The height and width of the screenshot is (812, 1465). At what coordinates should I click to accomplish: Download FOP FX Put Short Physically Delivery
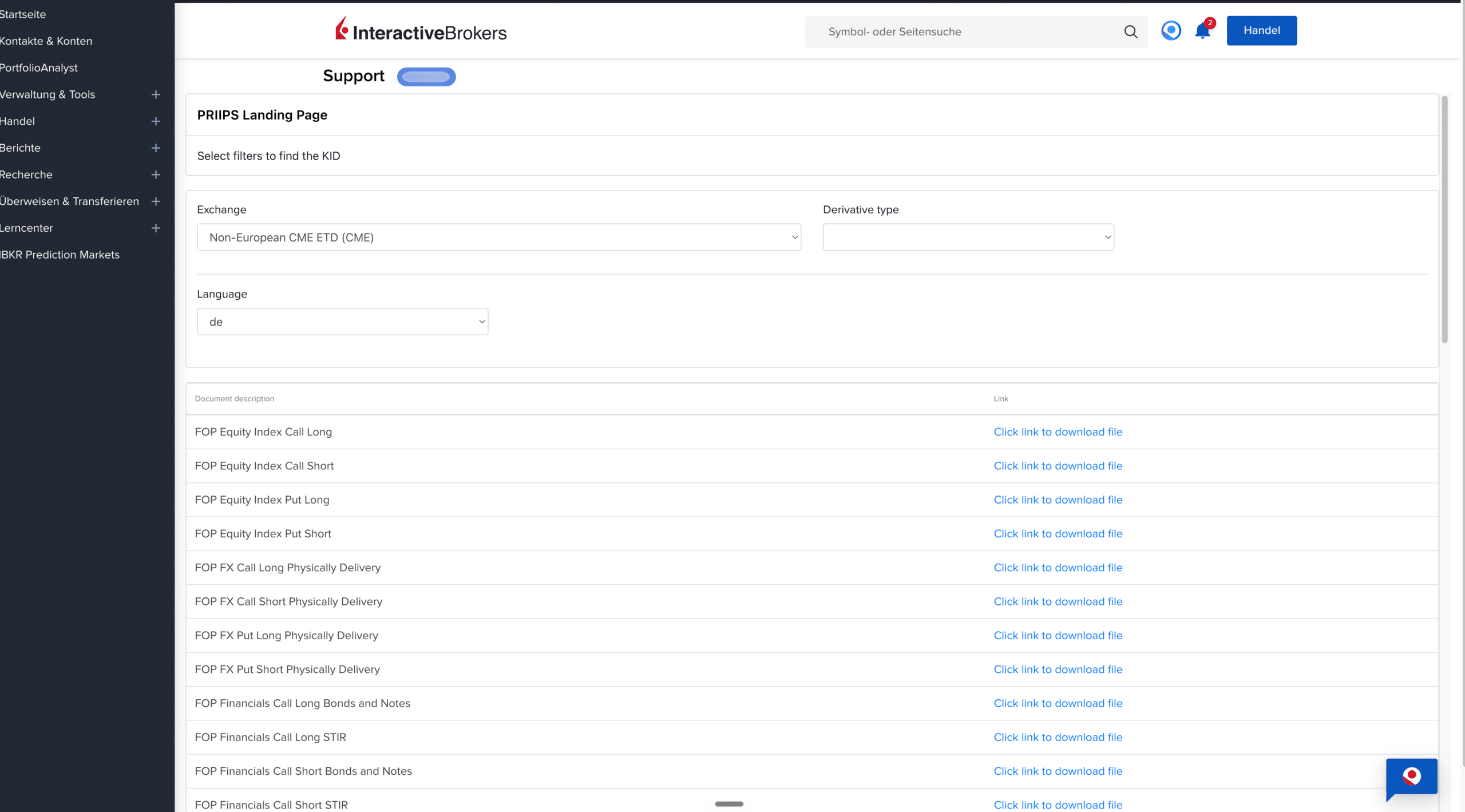pos(1058,670)
